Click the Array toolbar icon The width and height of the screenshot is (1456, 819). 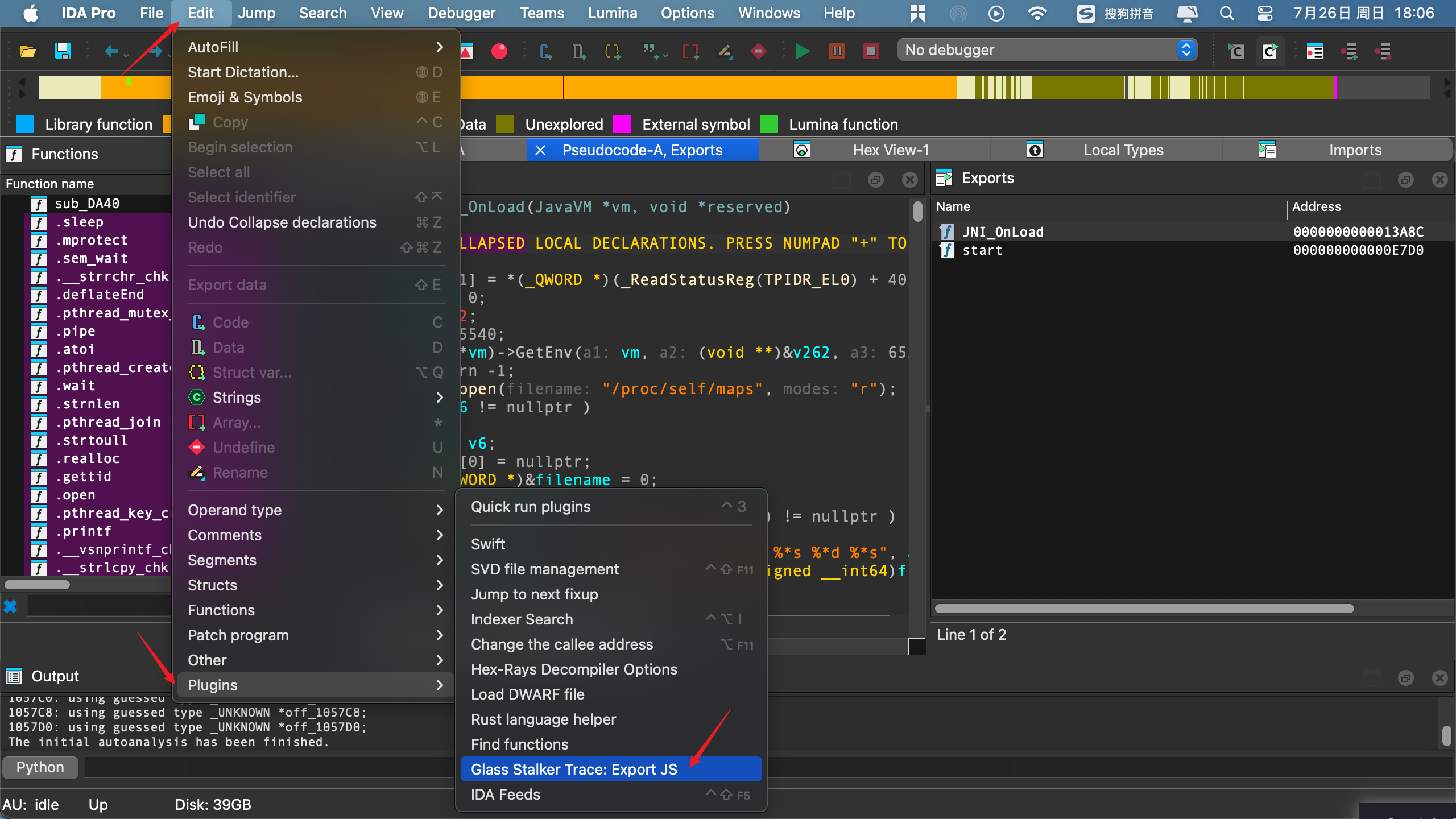[690, 51]
